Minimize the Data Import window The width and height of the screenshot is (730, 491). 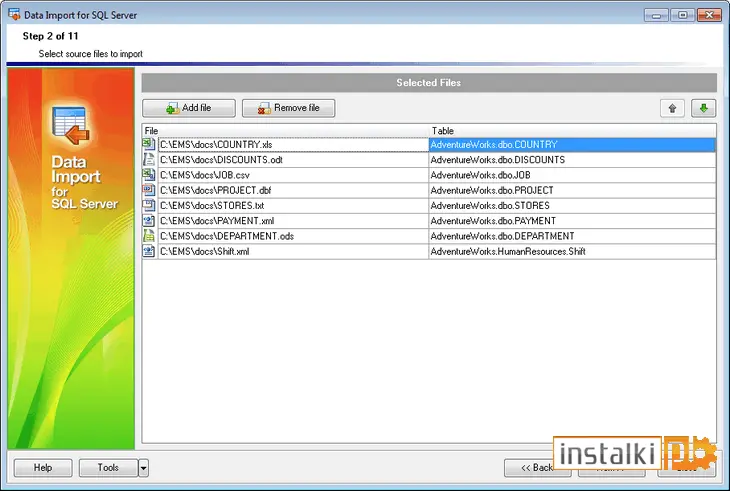click(656, 15)
